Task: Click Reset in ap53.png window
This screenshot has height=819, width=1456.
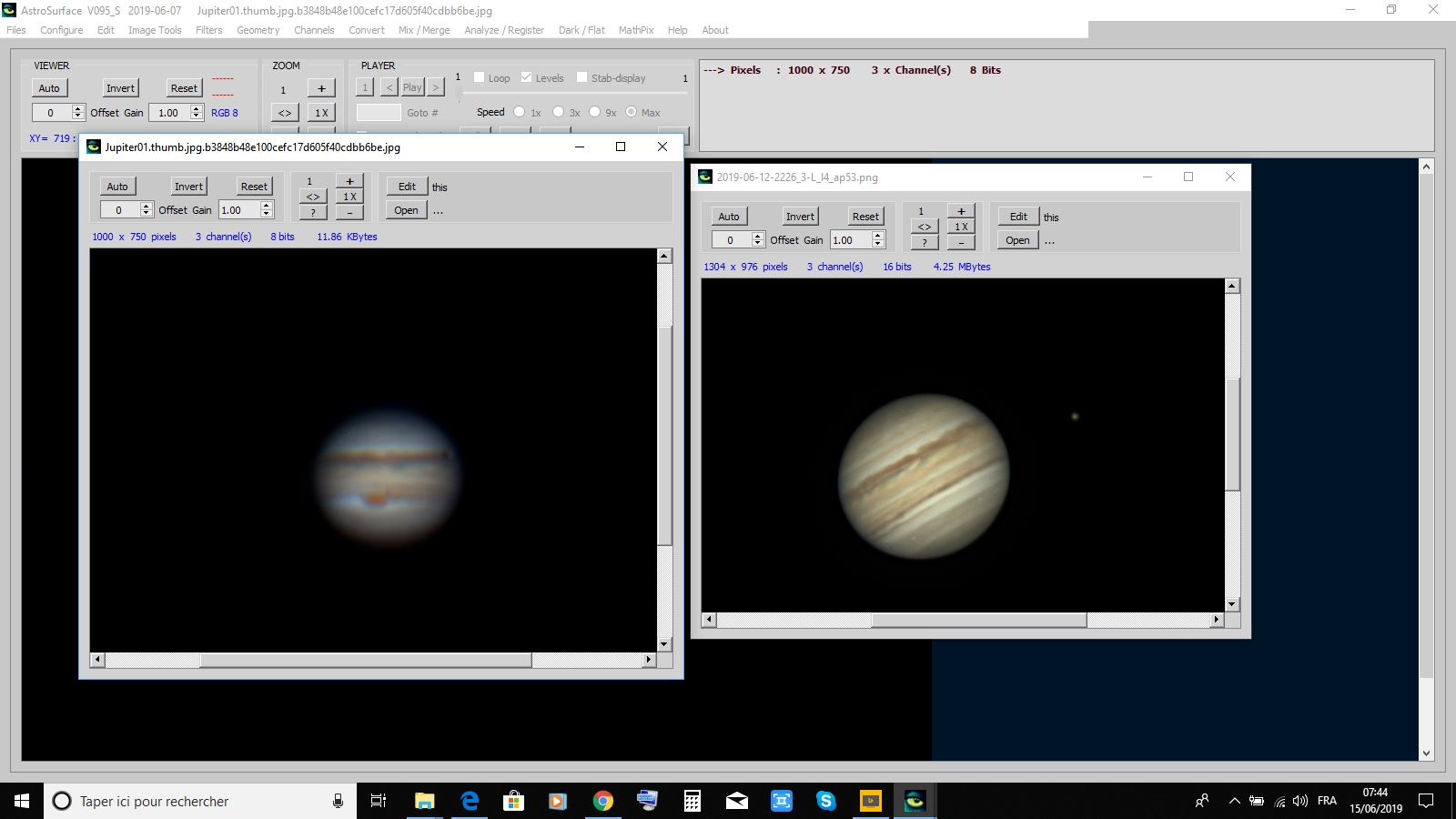Action: coord(865,217)
